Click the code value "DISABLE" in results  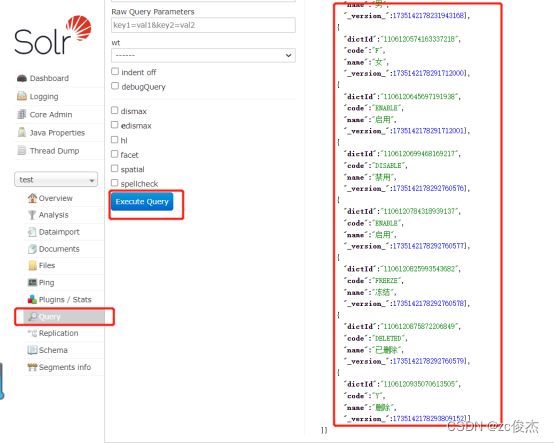388,166
